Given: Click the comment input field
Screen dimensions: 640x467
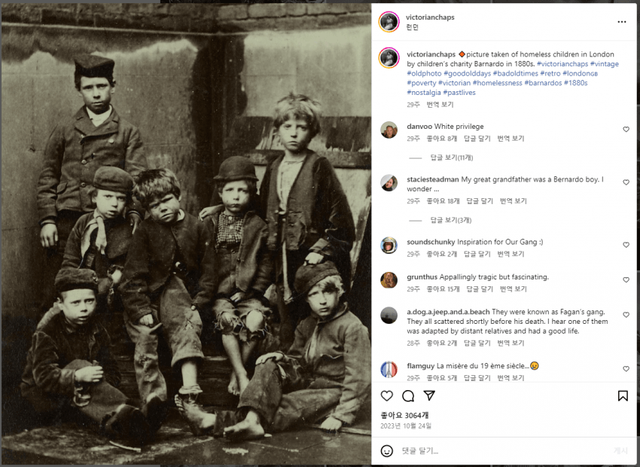Looking at the screenshot, I should (x=504, y=451).
